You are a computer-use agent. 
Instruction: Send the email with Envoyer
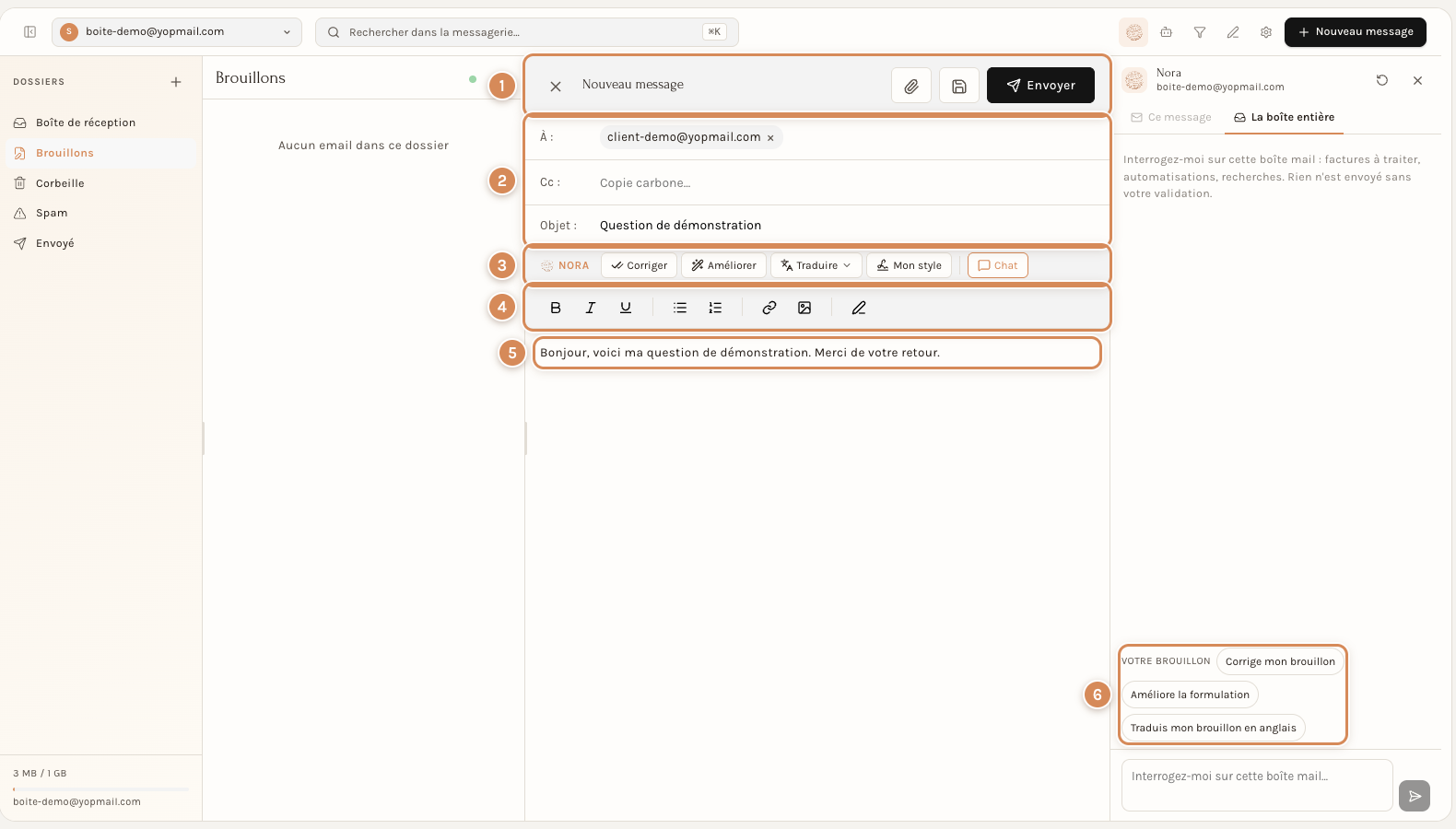1040,86
